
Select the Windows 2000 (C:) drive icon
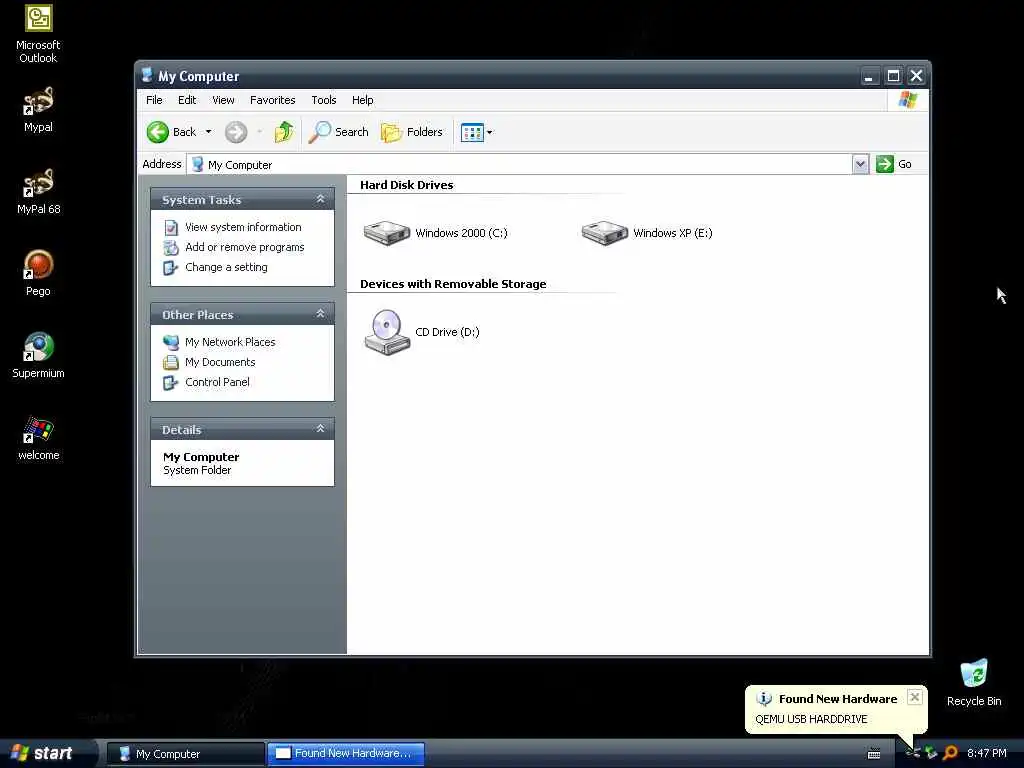point(387,232)
